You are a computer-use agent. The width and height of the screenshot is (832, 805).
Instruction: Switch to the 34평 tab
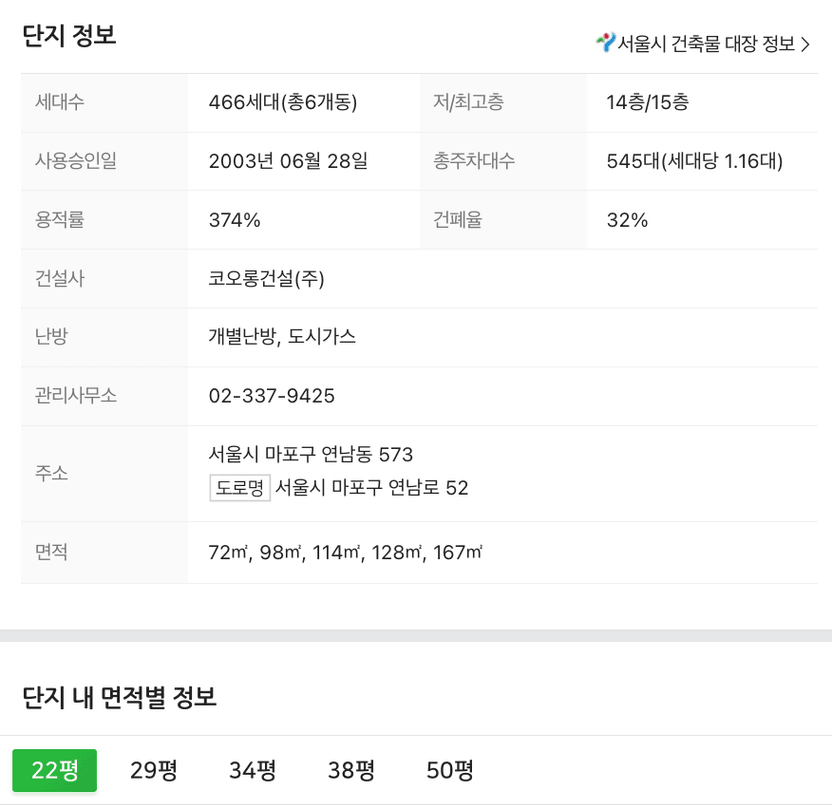pos(252,770)
